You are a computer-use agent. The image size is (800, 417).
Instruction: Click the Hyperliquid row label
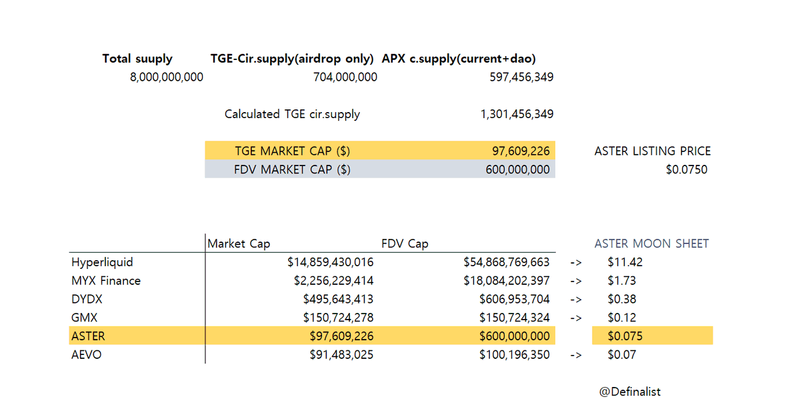point(102,262)
